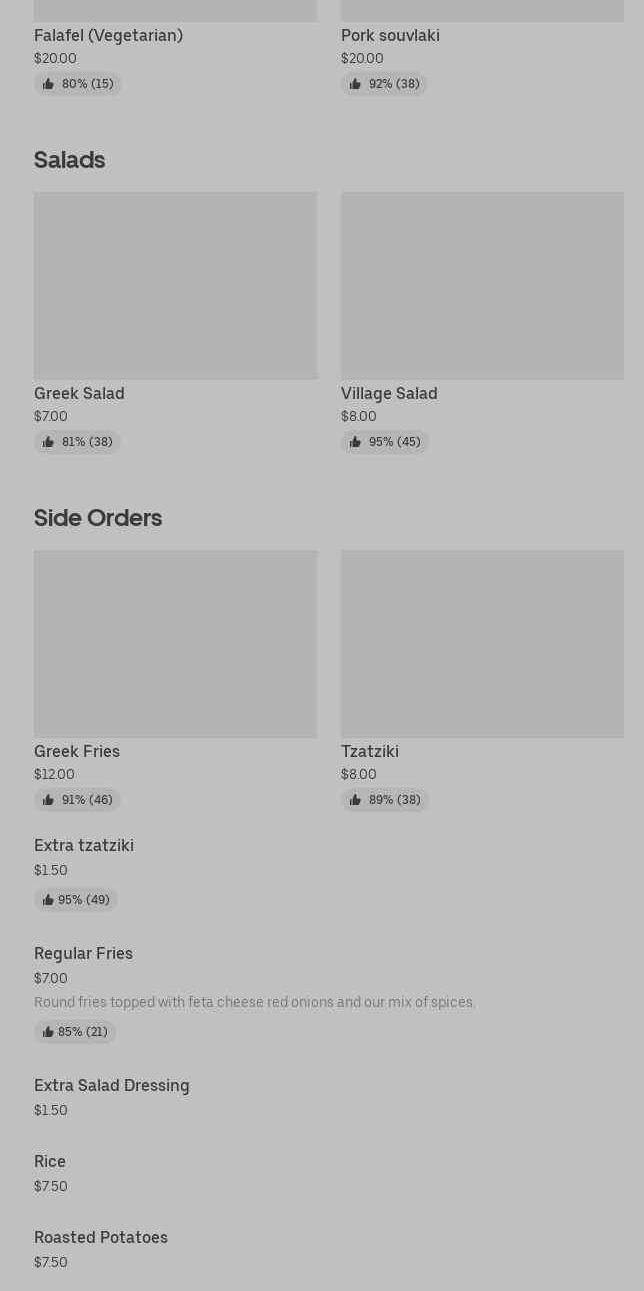Click thumbs-up icon on Falafel rating
Viewport: 644px width, 1291px height.
click(x=48, y=84)
